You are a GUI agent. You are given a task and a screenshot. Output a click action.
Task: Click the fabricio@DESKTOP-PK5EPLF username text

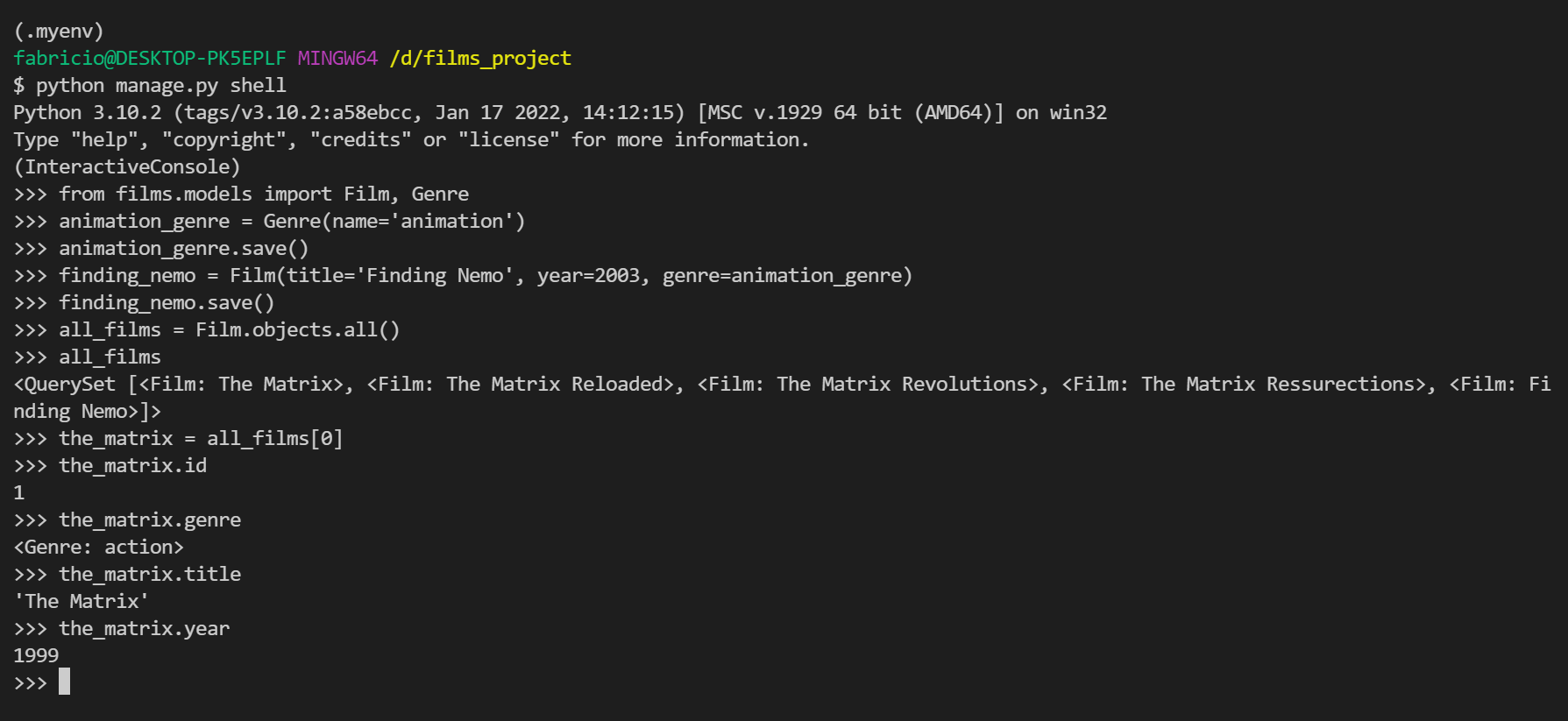(150, 58)
